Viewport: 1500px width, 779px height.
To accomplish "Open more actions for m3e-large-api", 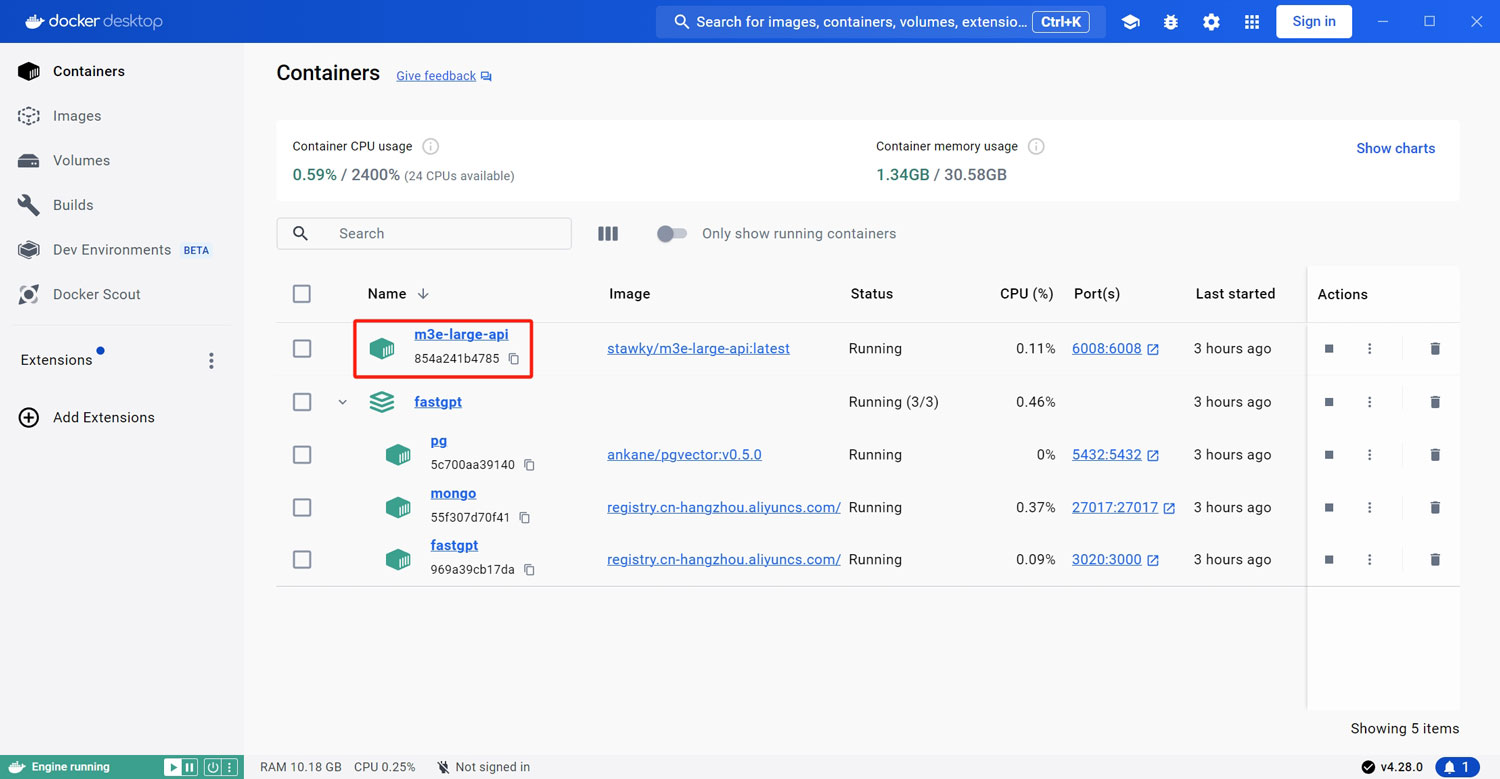I will 1370,349.
